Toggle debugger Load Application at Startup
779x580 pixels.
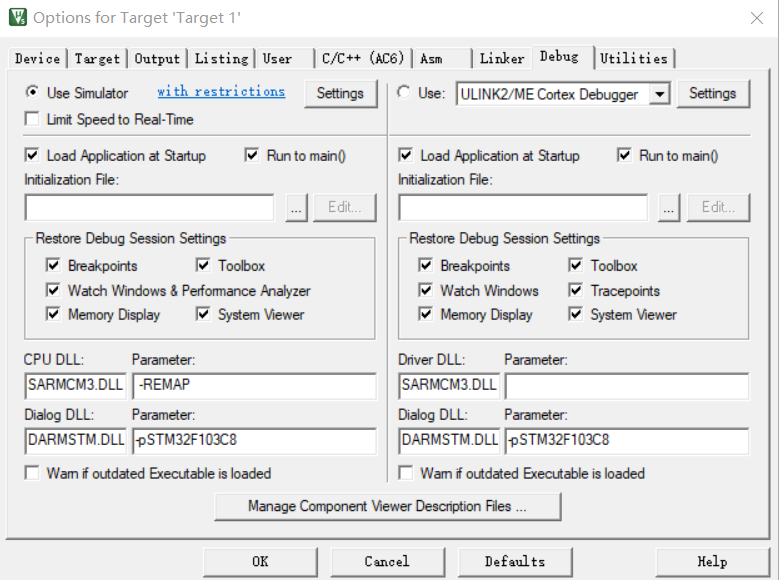(405, 156)
